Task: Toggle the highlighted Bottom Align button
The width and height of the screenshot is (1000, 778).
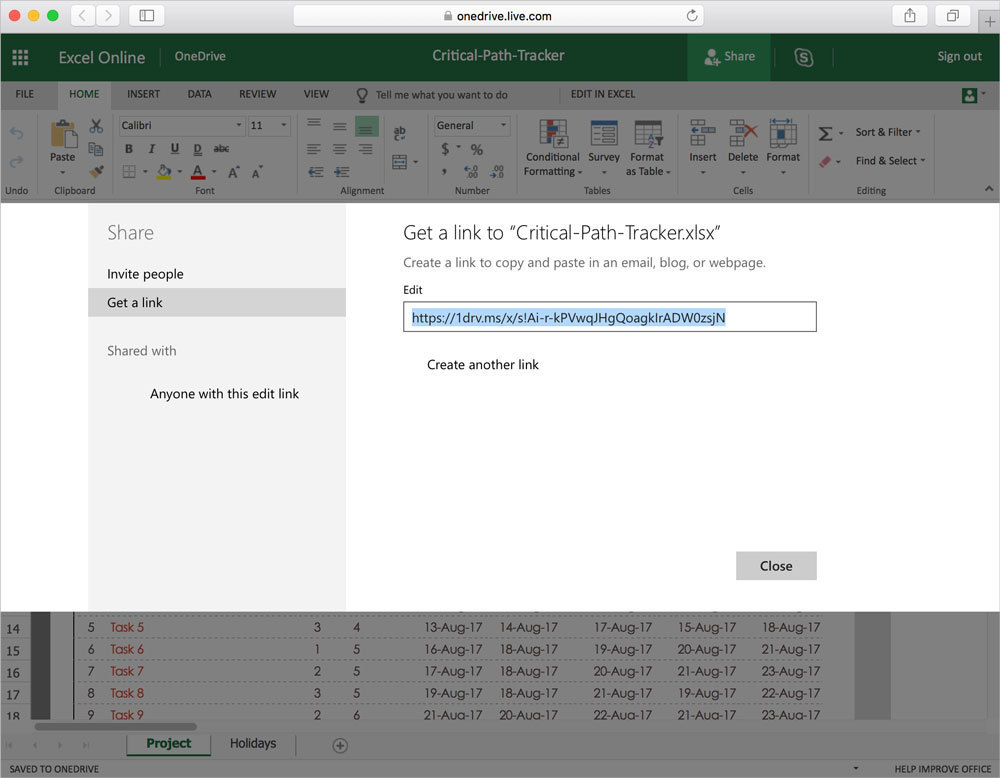Action: (367, 126)
